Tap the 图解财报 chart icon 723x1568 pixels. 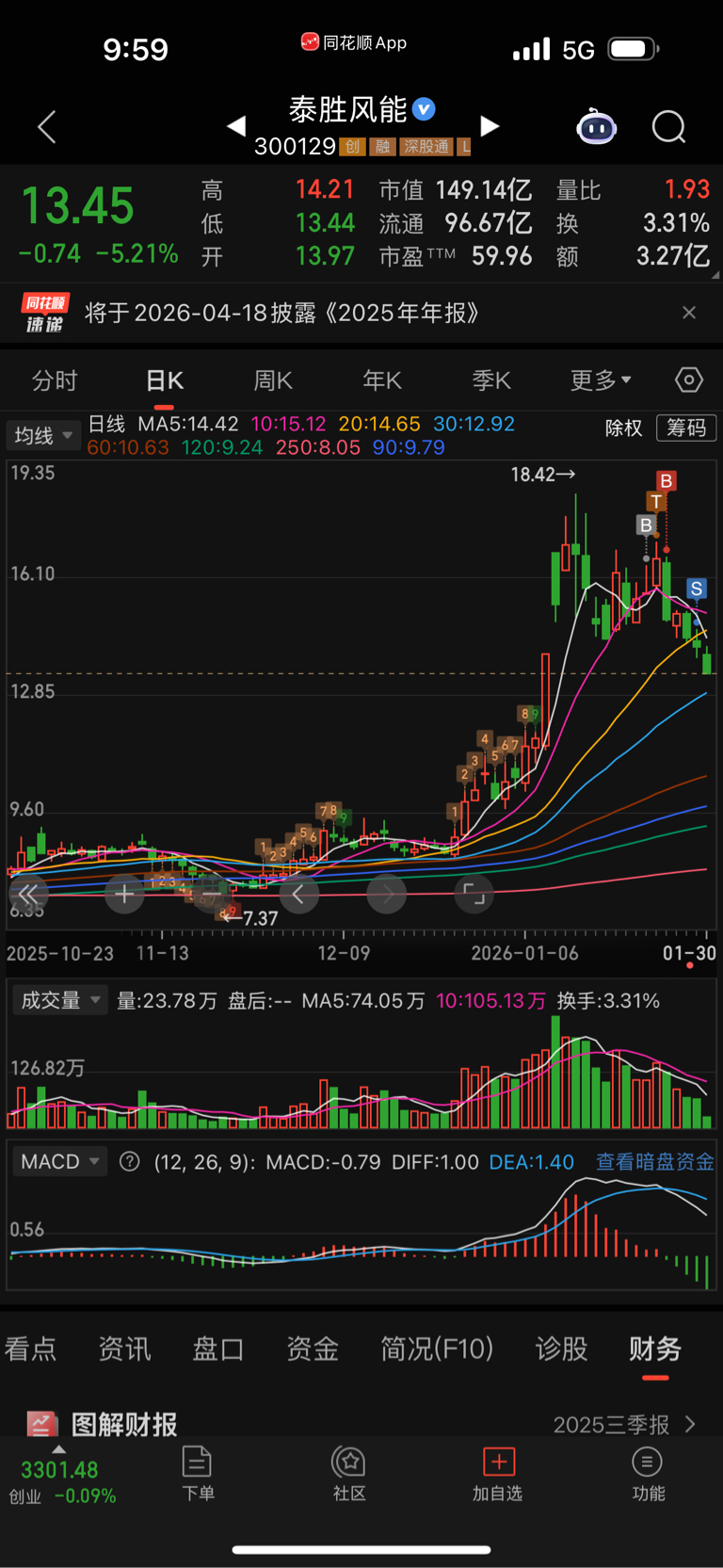[40, 1423]
